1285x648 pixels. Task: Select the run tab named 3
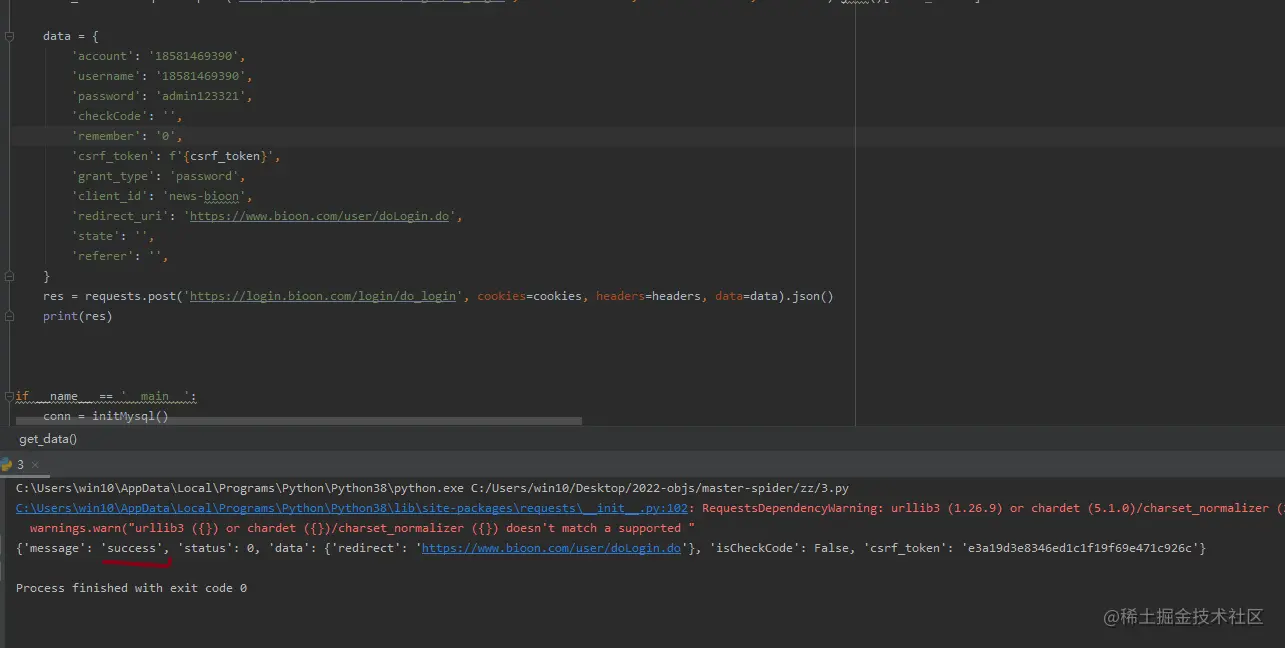[x=20, y=465]
